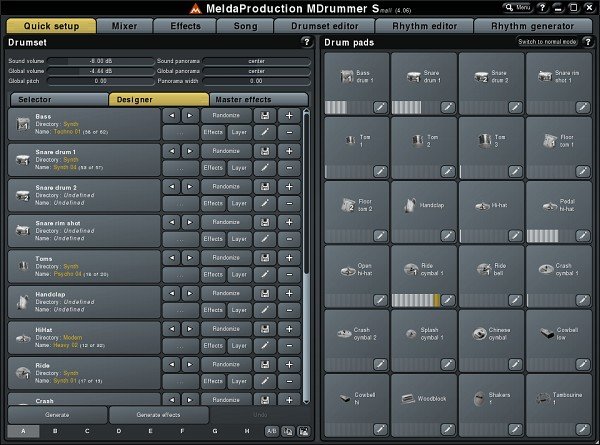
Task: Randomize the Bass sound
Action: (226, 116)
